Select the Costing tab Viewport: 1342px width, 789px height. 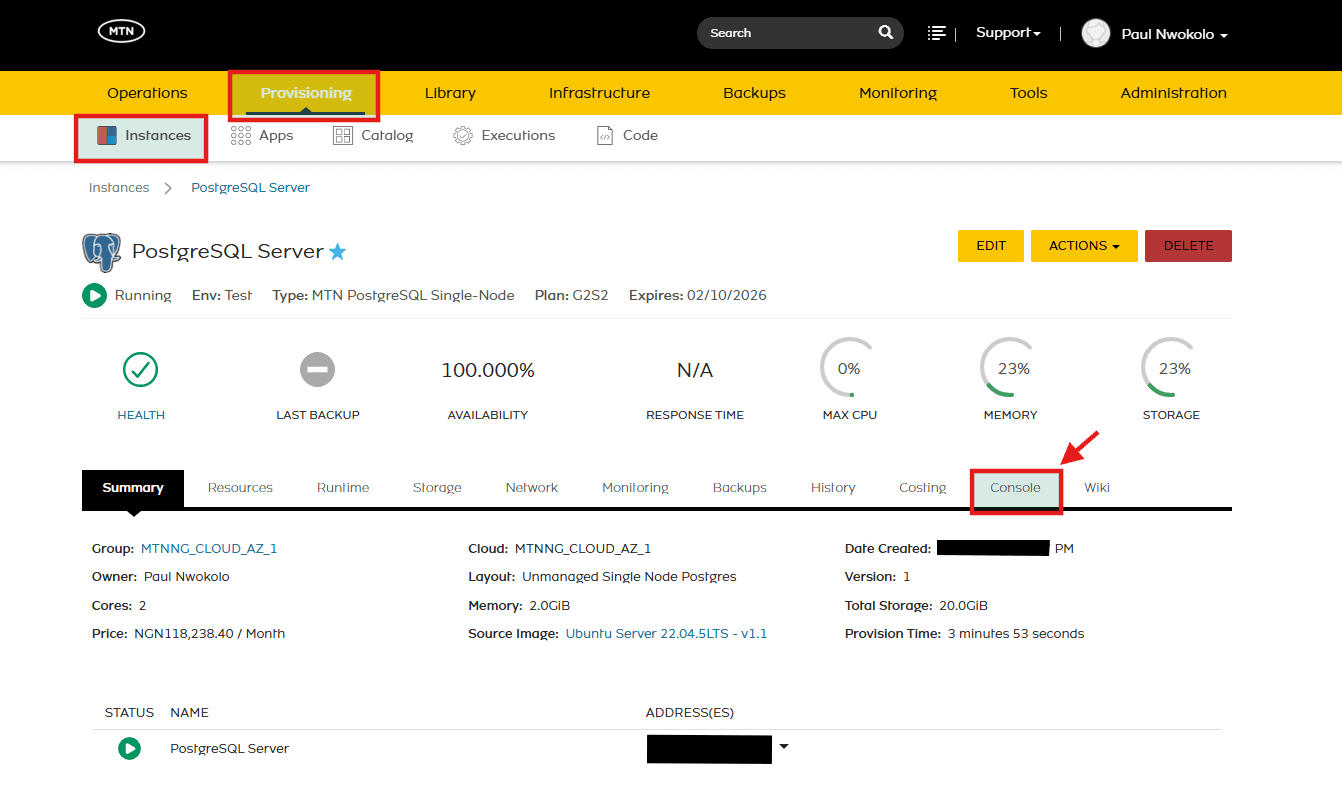click(x=922, y=488)
